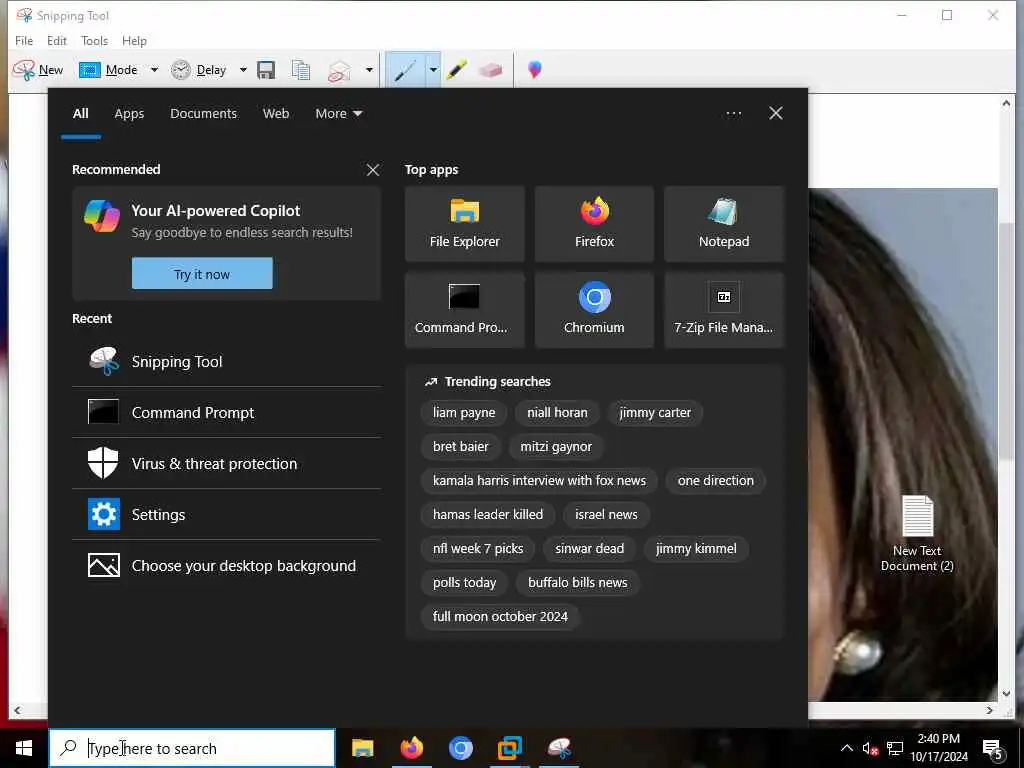Search trending topic niall horan
The width and height of the screenshot is (1024, 768).
point(557,413)
